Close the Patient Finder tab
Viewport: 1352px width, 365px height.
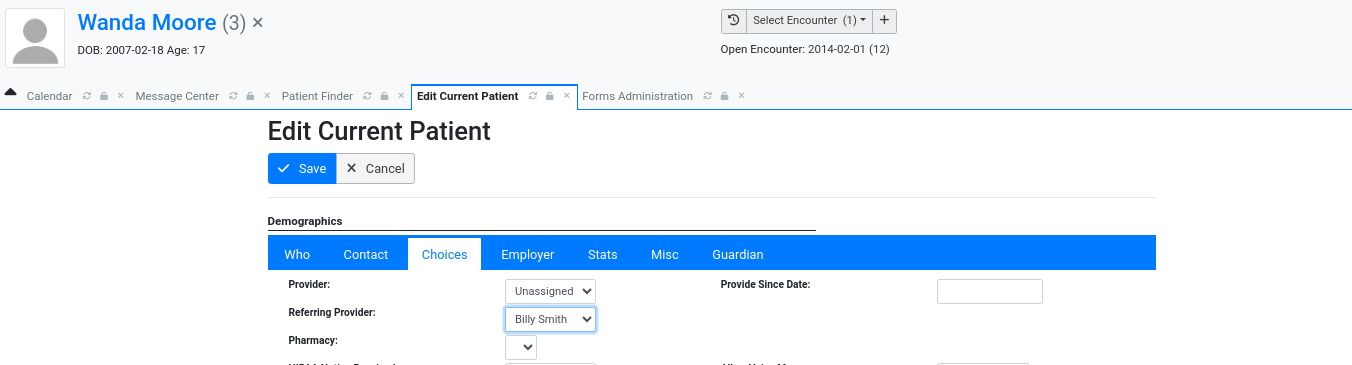[401, 97]
